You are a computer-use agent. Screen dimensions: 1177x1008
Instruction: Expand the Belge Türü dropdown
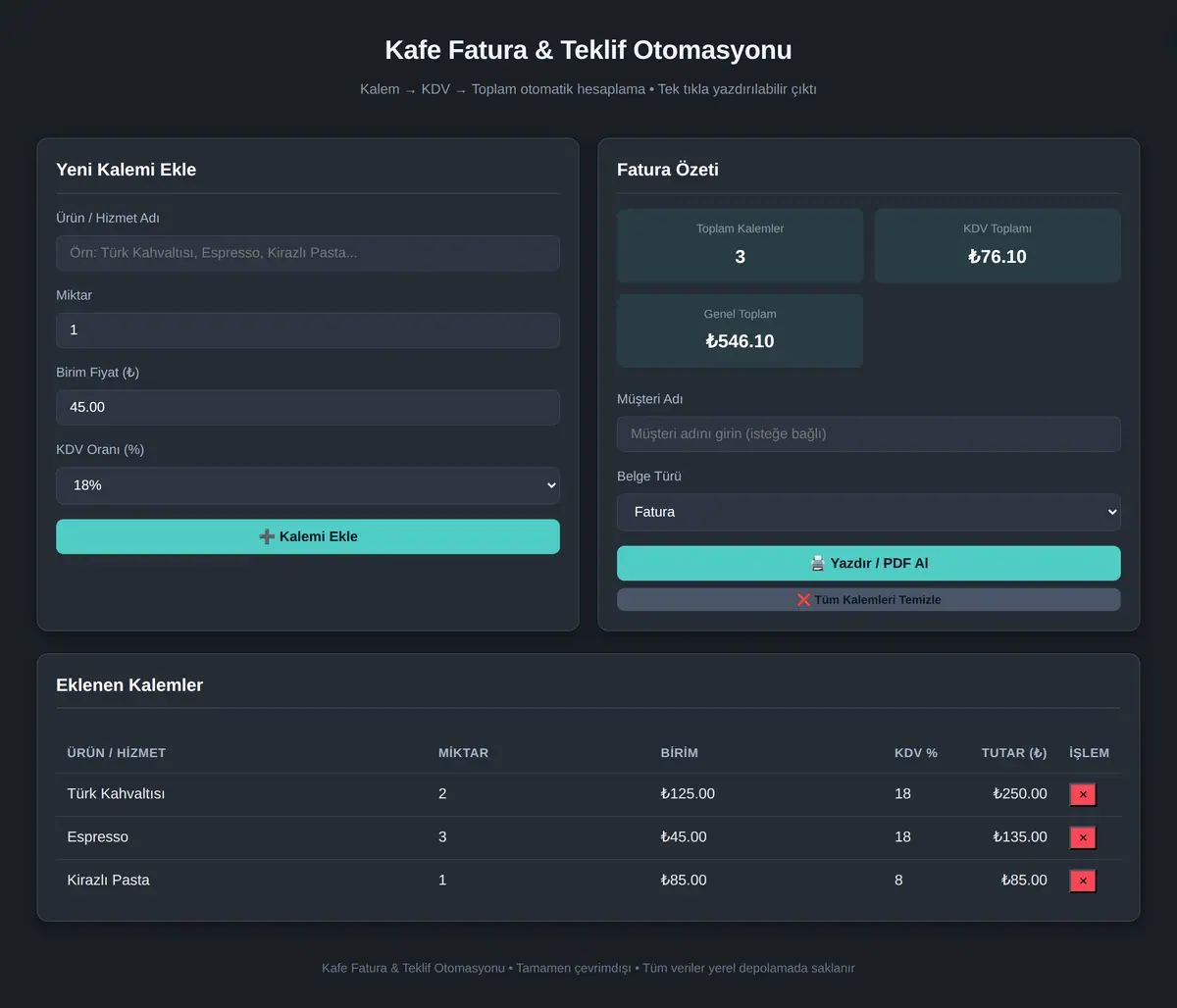tap(869, 512)
